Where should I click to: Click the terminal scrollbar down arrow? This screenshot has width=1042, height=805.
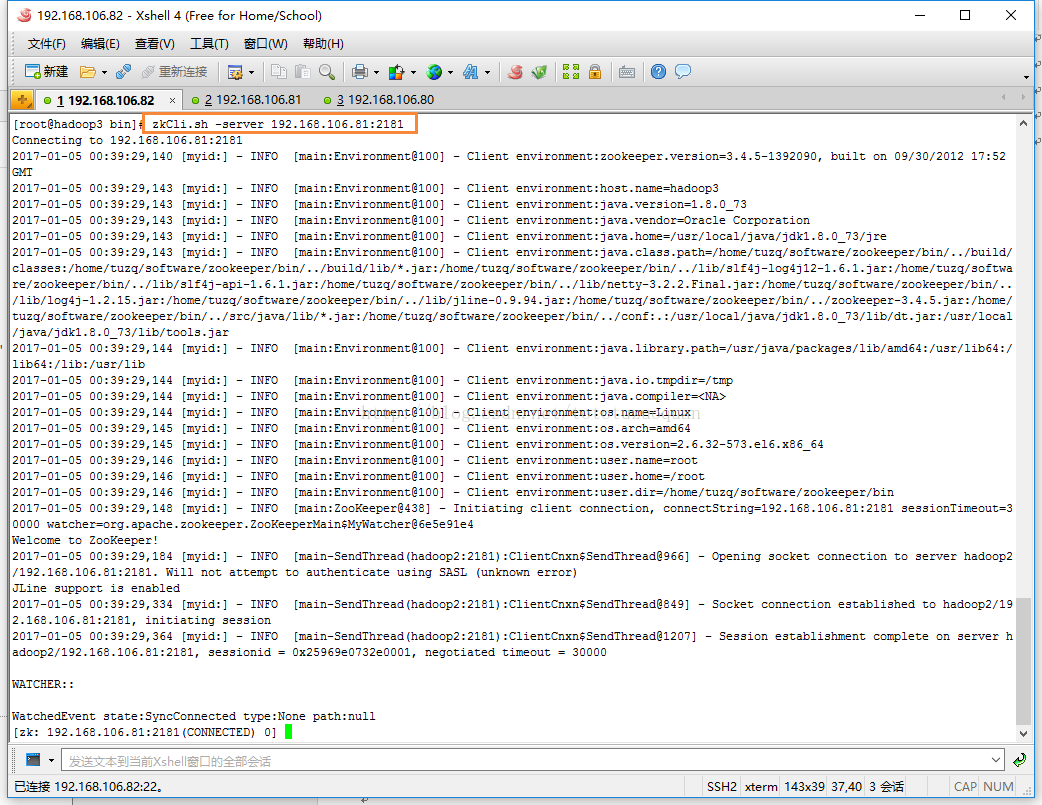(x=1023, y=734)
